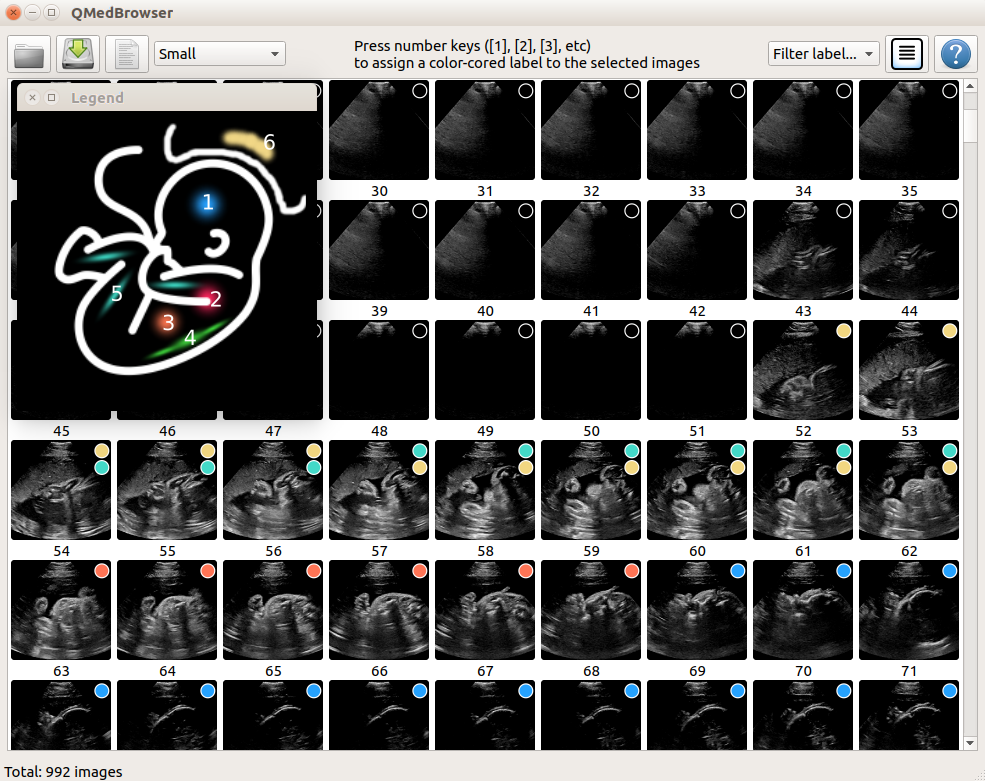Click the yellow label dot on image 52
This screenshot has height=781, width=985.
[x=844, y=330]
